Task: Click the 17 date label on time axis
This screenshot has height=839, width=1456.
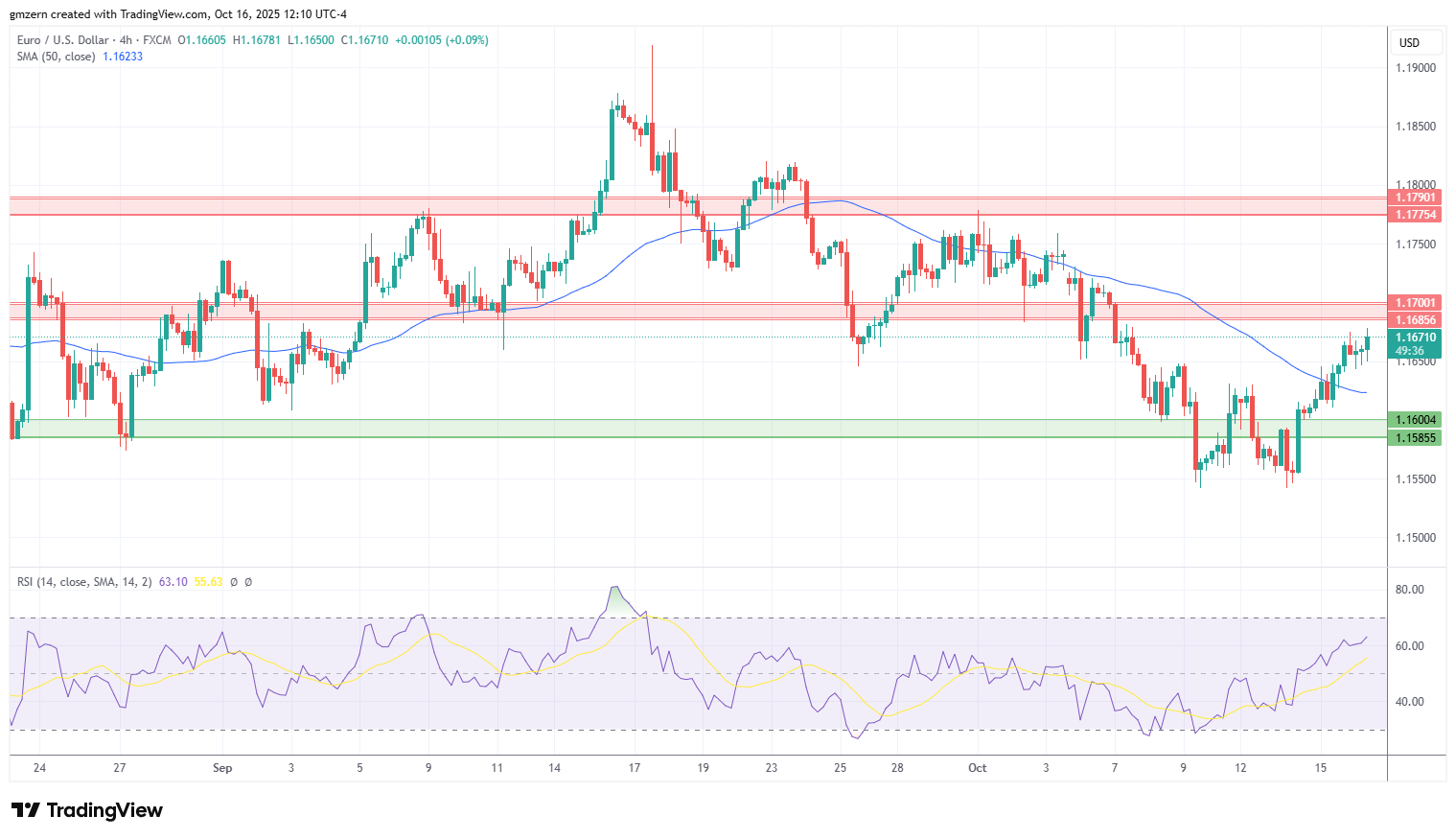Action: (x=635, y=768)
